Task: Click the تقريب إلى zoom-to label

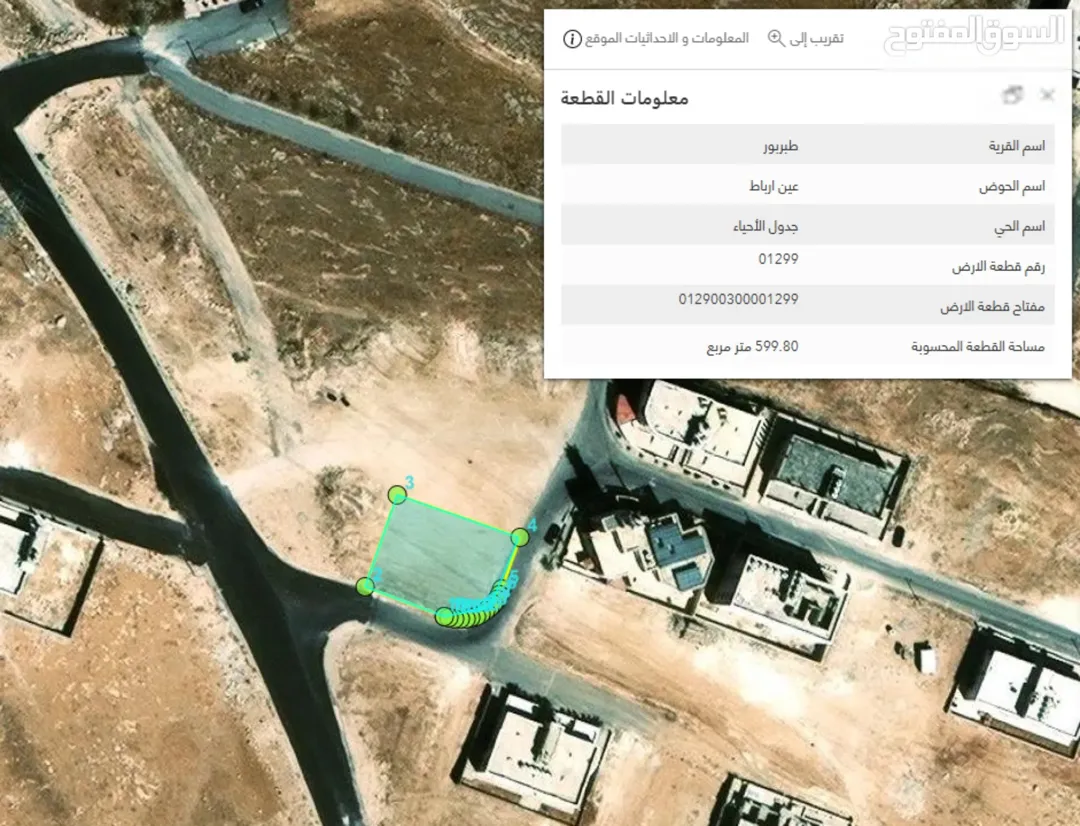Action: pos(816,38)
